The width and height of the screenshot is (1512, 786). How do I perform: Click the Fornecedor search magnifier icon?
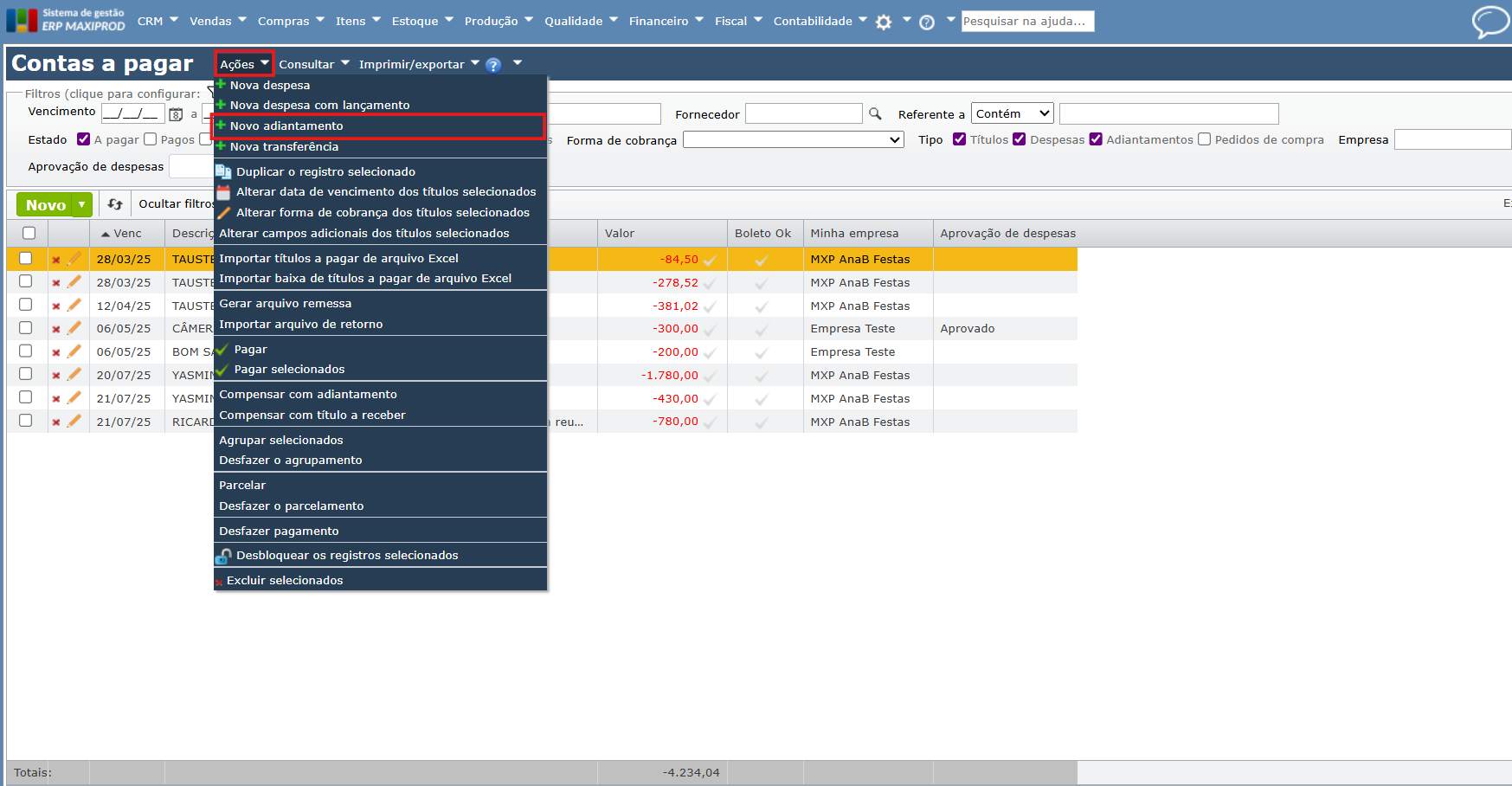875,114
